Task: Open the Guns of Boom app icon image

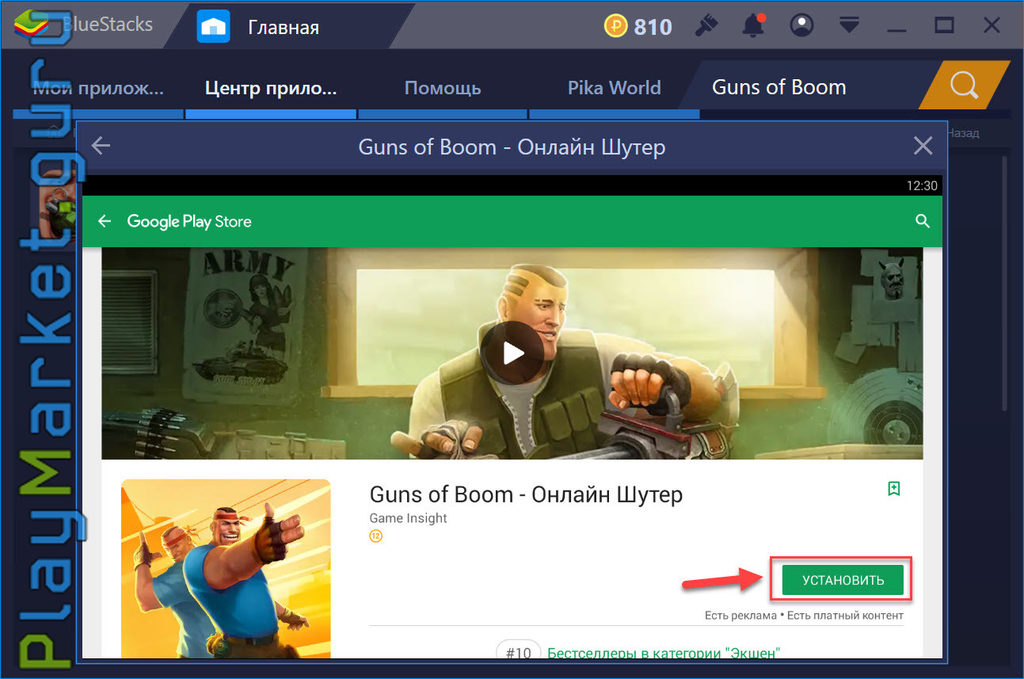Action: coord(226,568)
